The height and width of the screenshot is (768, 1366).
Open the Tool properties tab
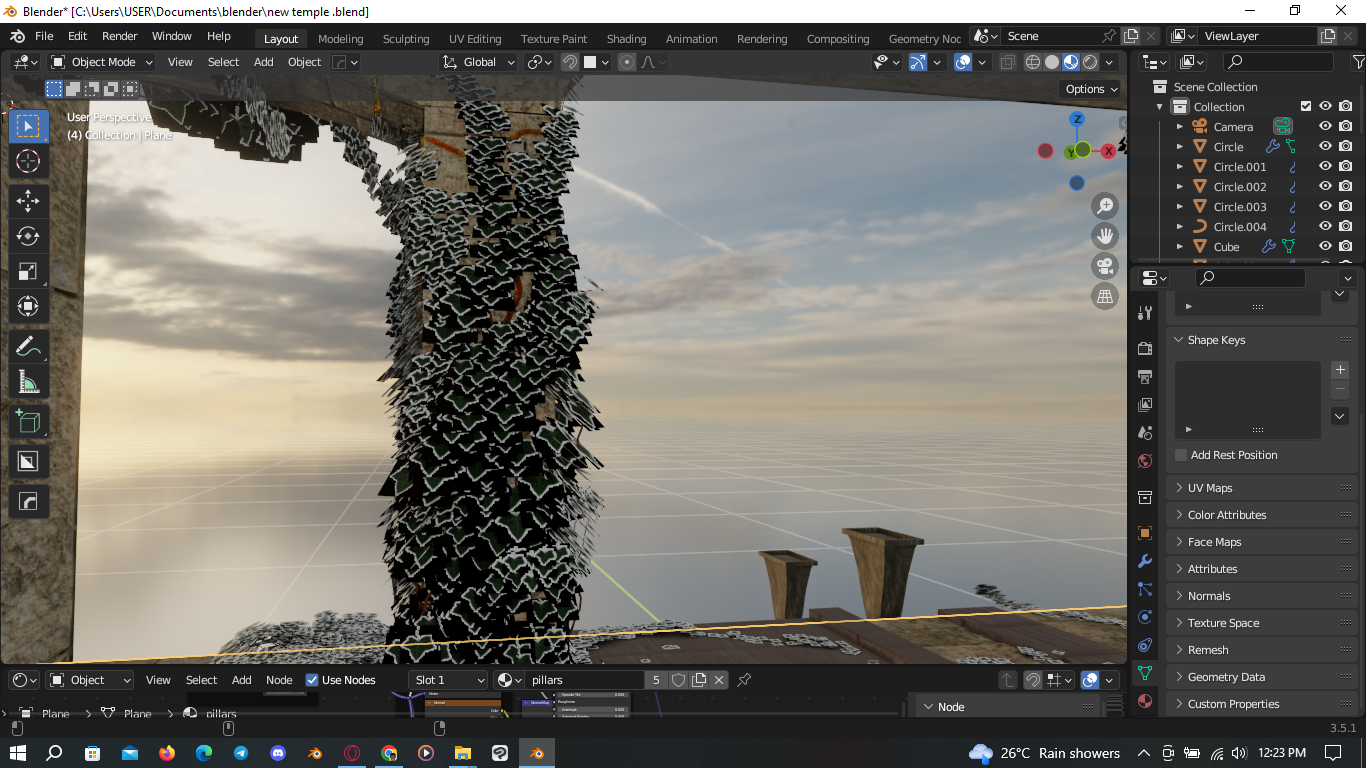point(1145,313)
